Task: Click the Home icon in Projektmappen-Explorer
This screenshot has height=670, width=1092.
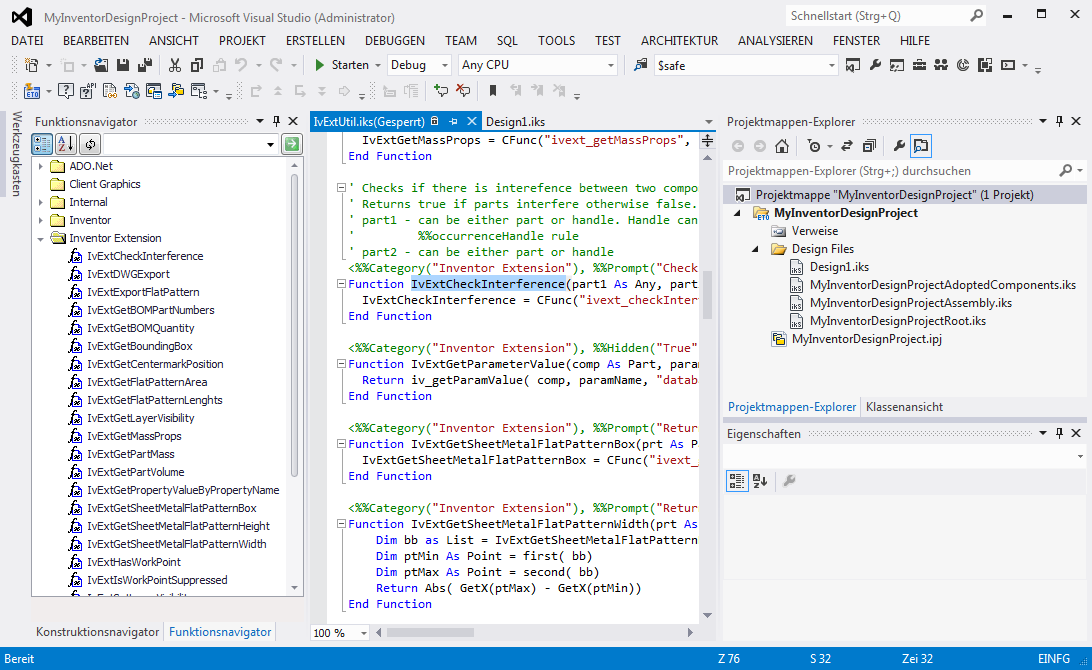Action: click(x=782, y=146)
